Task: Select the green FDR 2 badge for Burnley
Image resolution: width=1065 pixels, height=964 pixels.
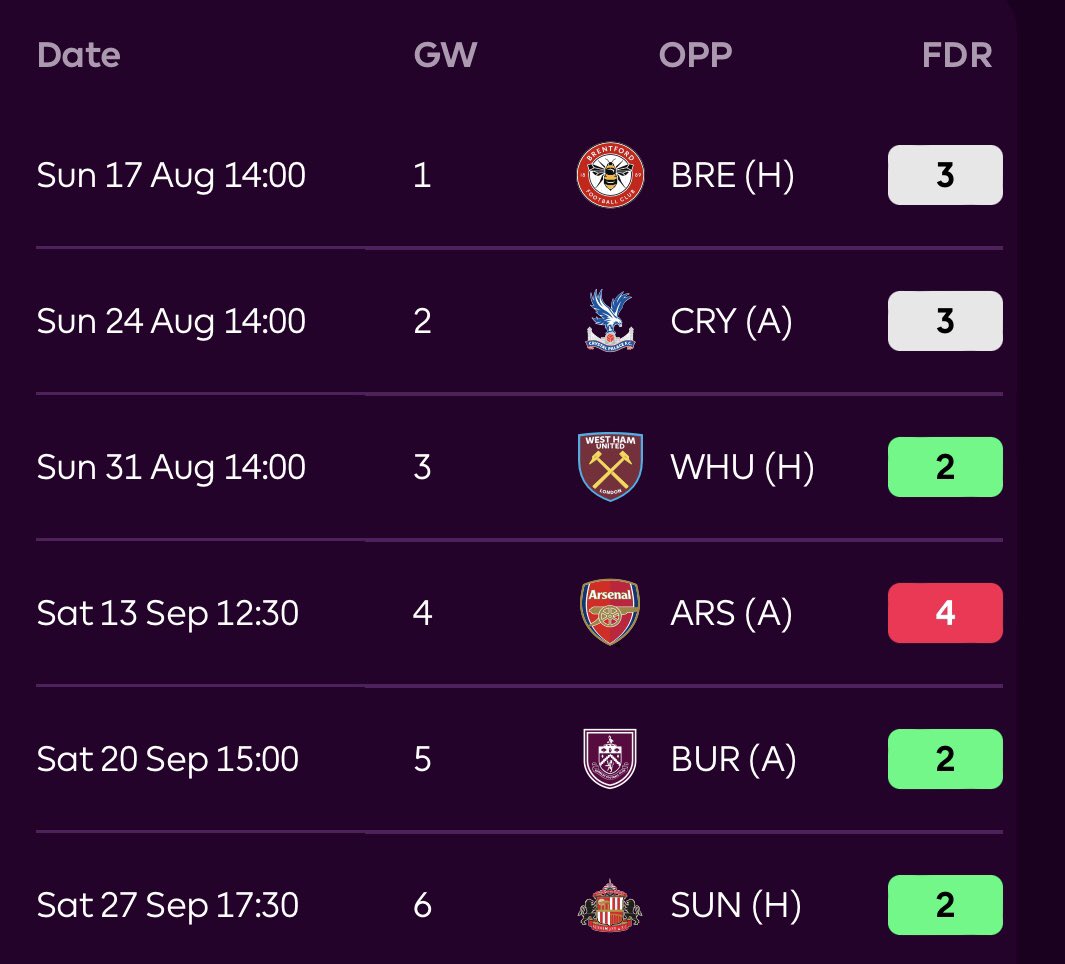Action: coord(945,759)
